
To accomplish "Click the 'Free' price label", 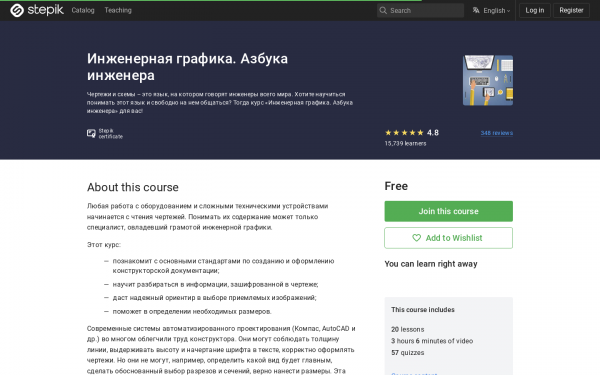I will point(396,186).
